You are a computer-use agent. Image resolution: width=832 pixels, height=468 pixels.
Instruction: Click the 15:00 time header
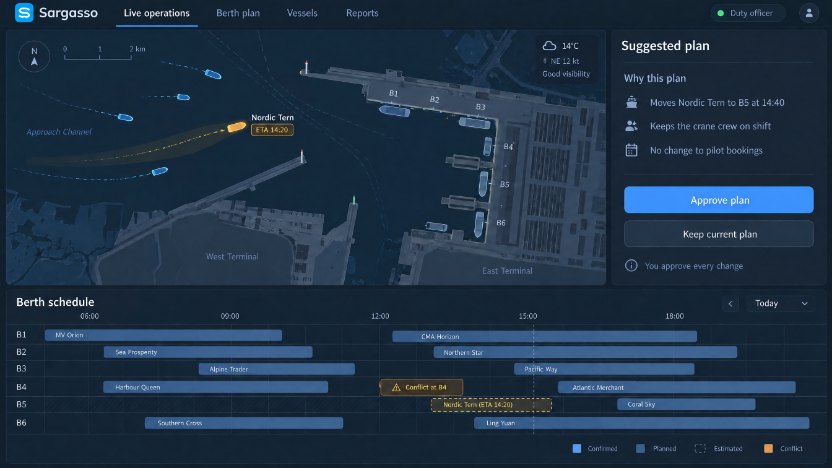[x=528, y=316]
